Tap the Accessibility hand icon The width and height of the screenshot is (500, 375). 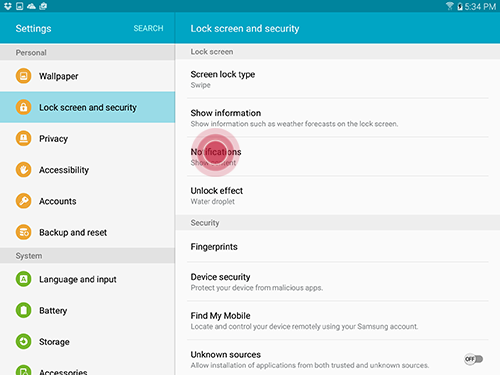coord(23,170)
